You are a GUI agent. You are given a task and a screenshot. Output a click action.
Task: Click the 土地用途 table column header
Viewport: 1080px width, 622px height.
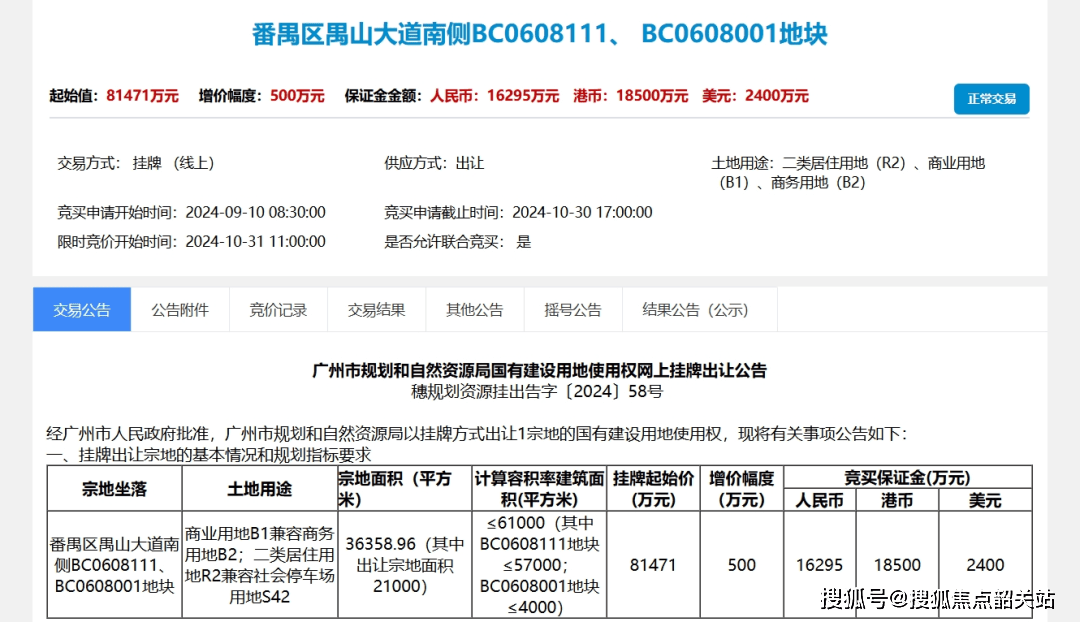pyautogui.click(x=259, y=489)
